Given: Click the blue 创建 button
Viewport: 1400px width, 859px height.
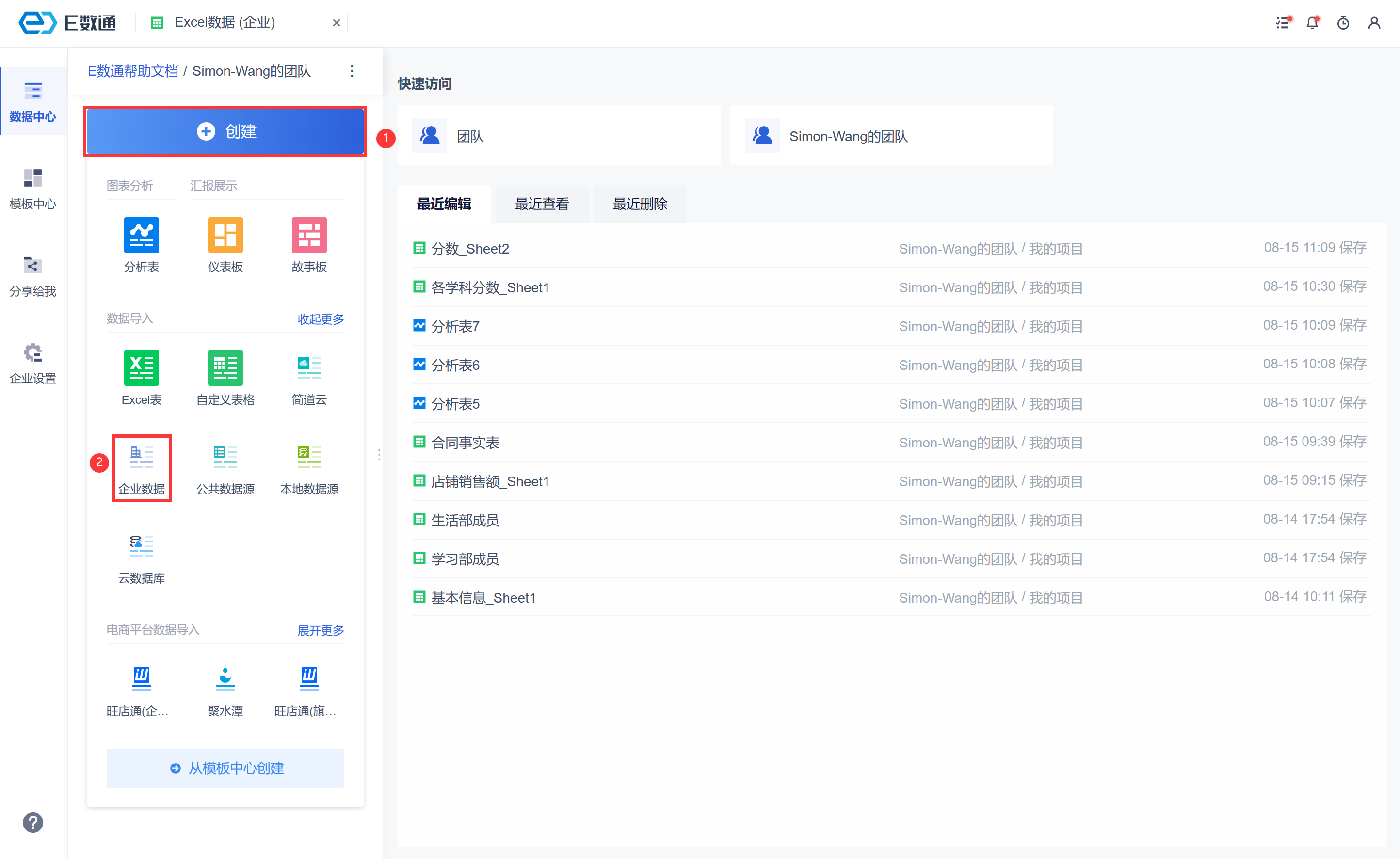Looking at the screenshot, I should pyautogui.click(x=225, y=131).
